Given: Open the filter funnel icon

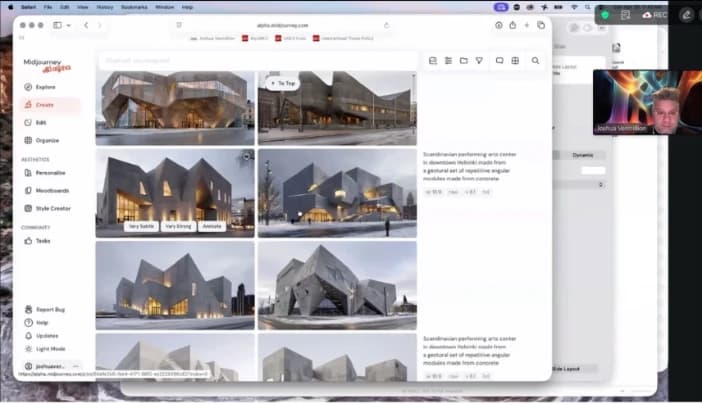Looking at the screenshot, I should pos(479,60).
